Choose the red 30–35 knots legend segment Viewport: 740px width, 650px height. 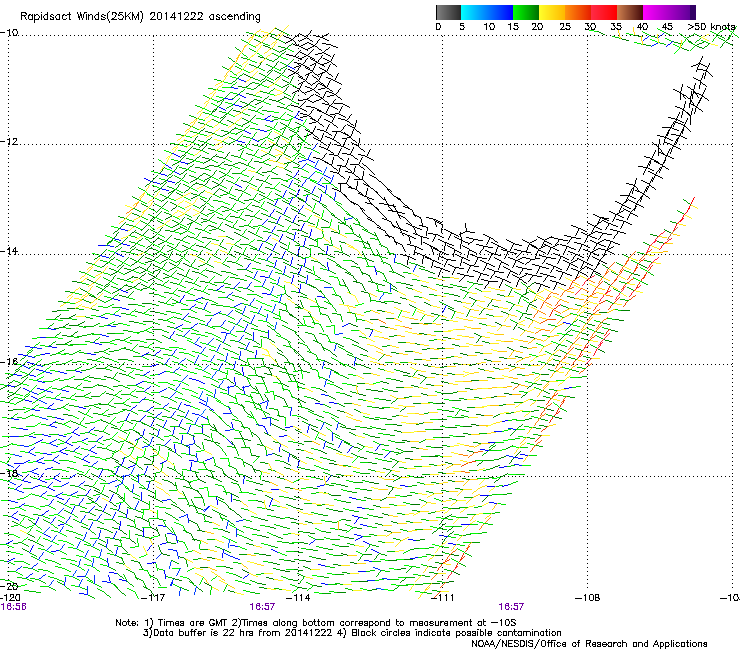[x=604, y=12]
